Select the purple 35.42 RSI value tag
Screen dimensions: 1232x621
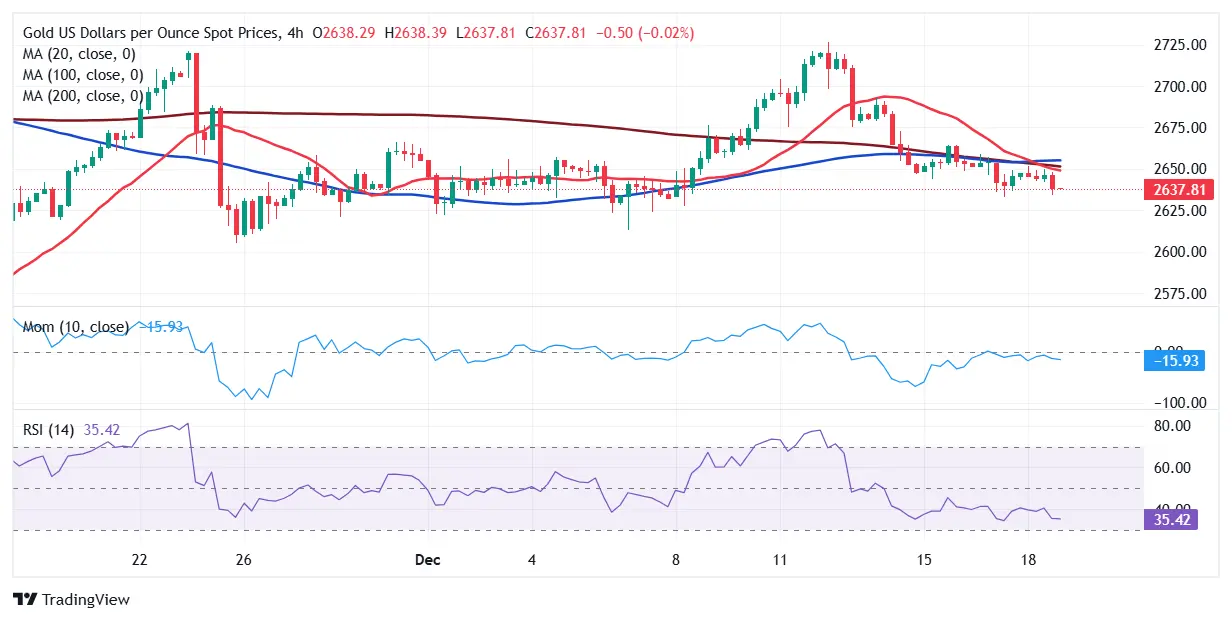(1168, 520)
